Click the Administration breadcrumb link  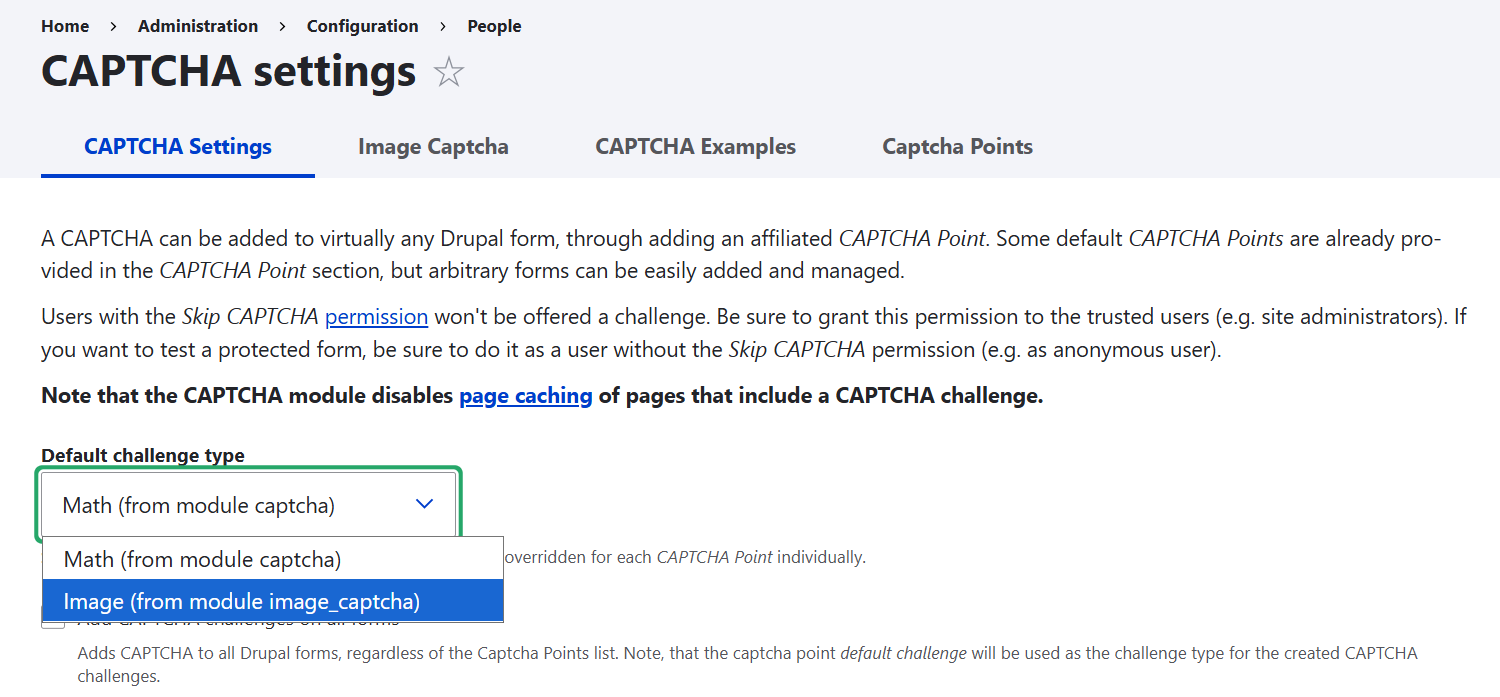click(x=198, y=26)
